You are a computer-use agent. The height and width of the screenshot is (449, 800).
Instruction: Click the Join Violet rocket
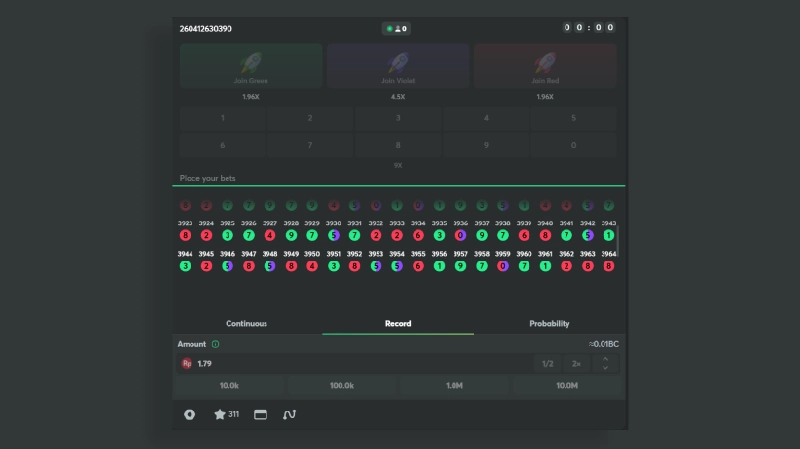click(x=398, y=65)
